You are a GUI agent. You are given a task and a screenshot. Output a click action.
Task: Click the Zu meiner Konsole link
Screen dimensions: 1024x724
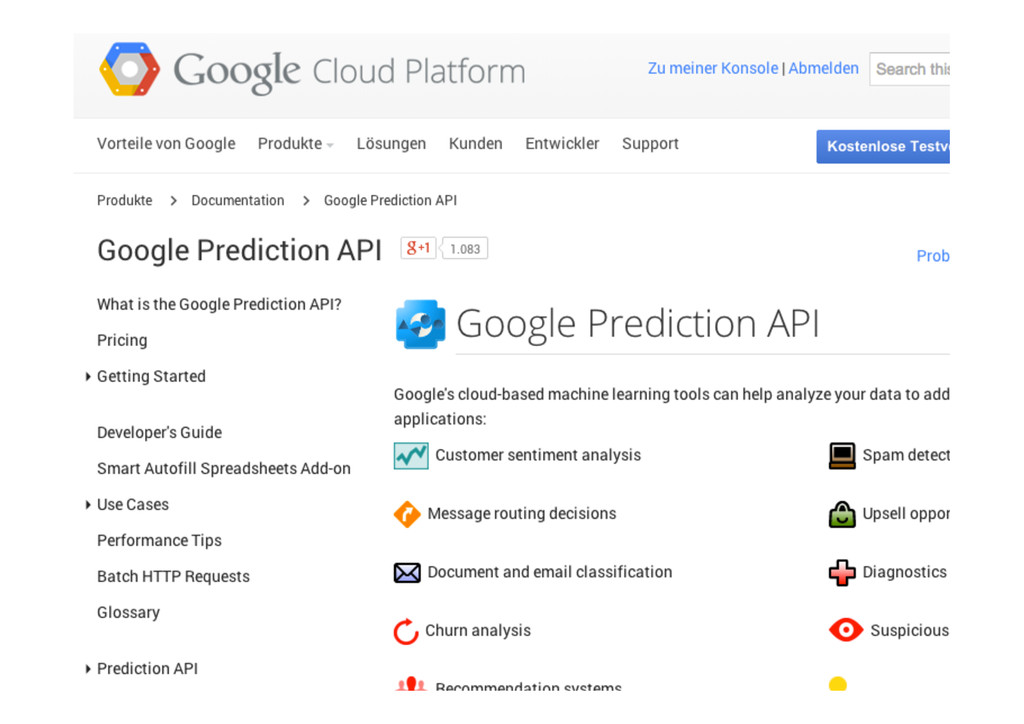[x=712, y=69]
